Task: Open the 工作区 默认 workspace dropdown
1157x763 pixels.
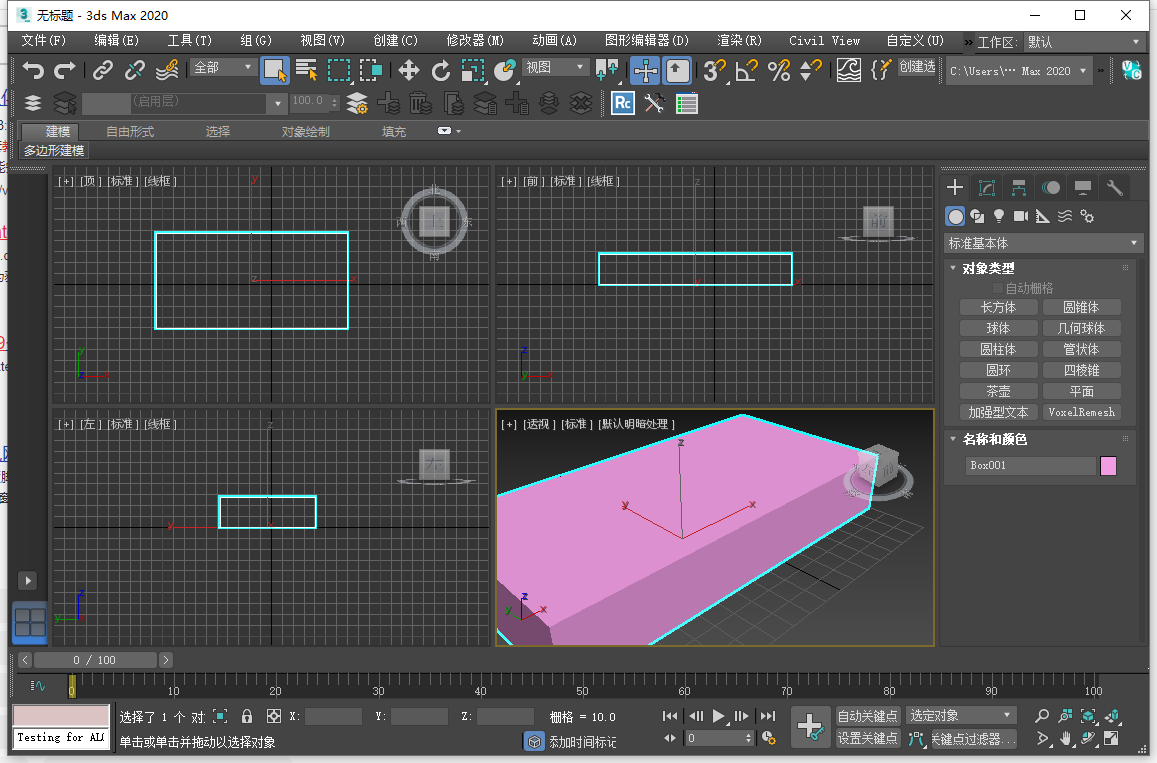Action: tap(1084, 42)
